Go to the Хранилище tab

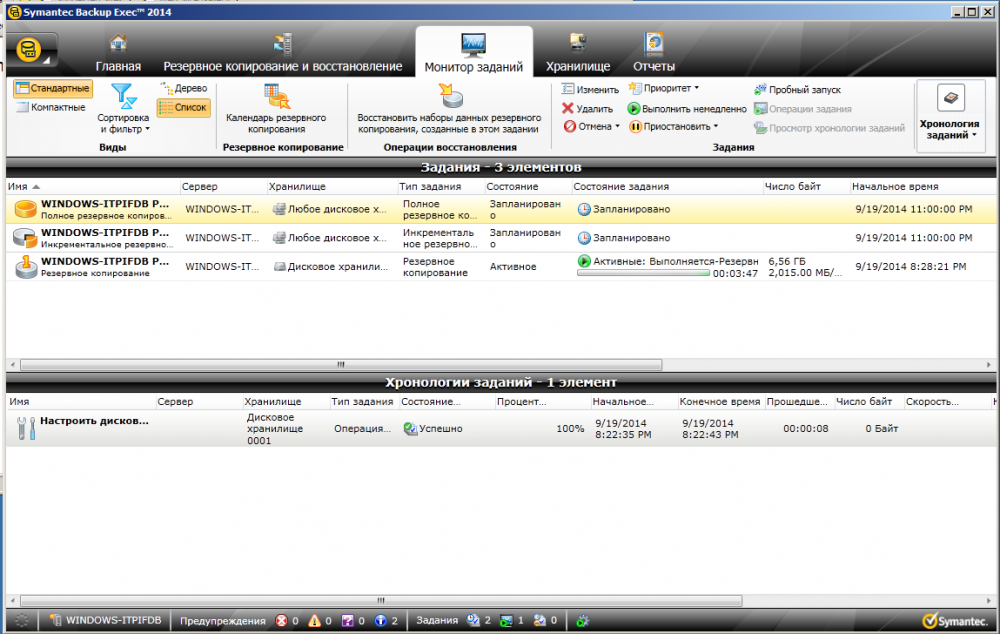[x=578, y=53]
